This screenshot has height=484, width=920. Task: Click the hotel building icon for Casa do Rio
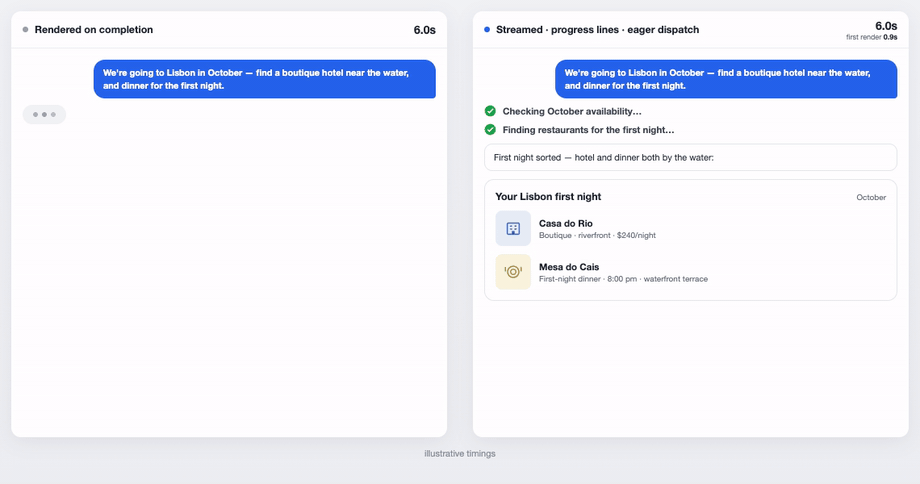coord(513,228)
